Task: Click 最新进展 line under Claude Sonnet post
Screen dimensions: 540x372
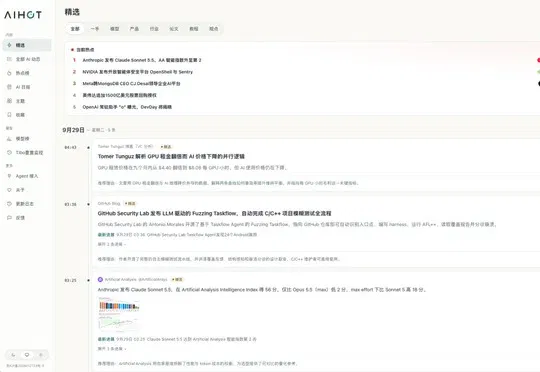Action: pyautogui.click(x=177, y=339)
